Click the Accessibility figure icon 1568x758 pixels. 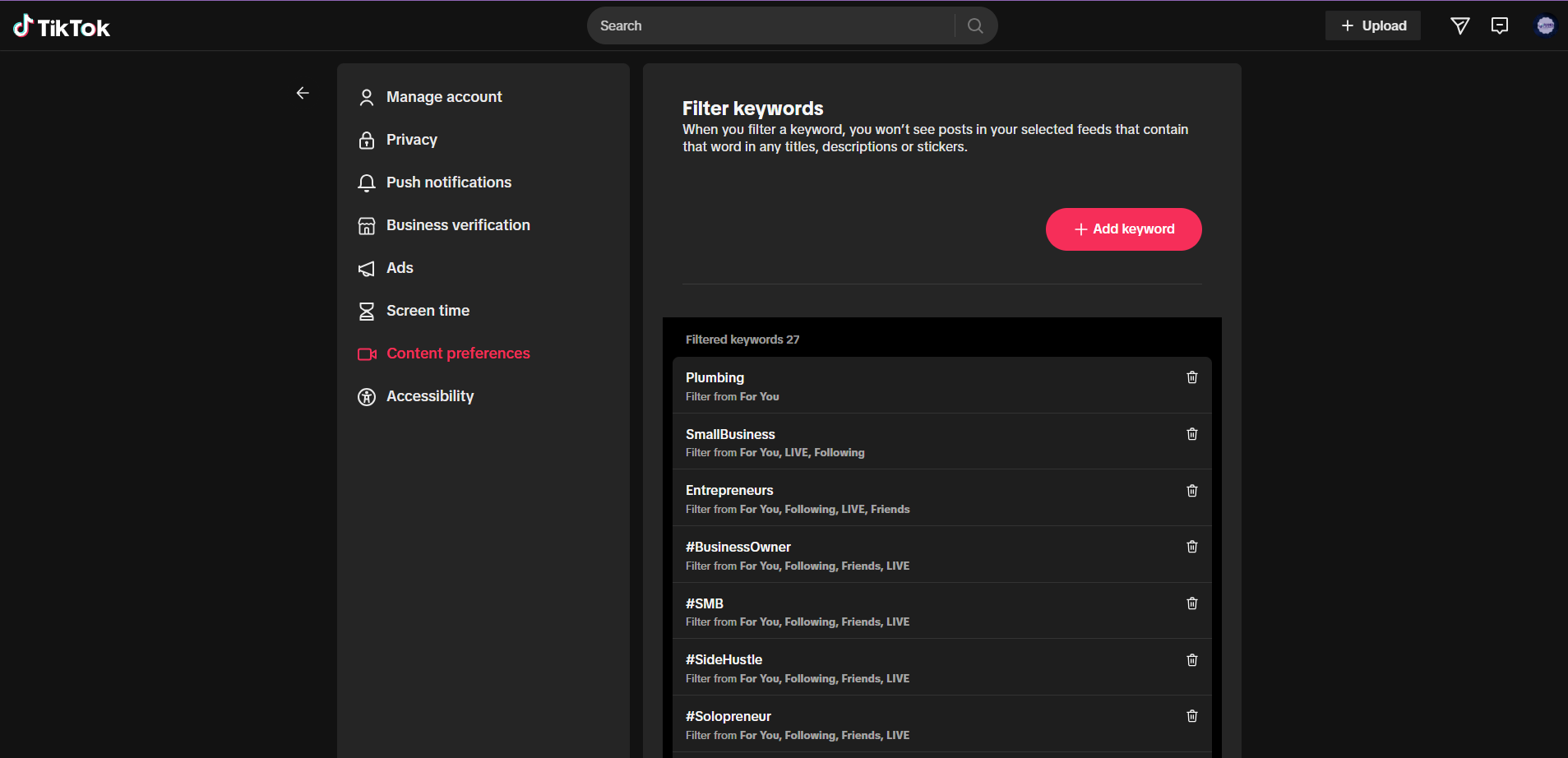[367, 396]
